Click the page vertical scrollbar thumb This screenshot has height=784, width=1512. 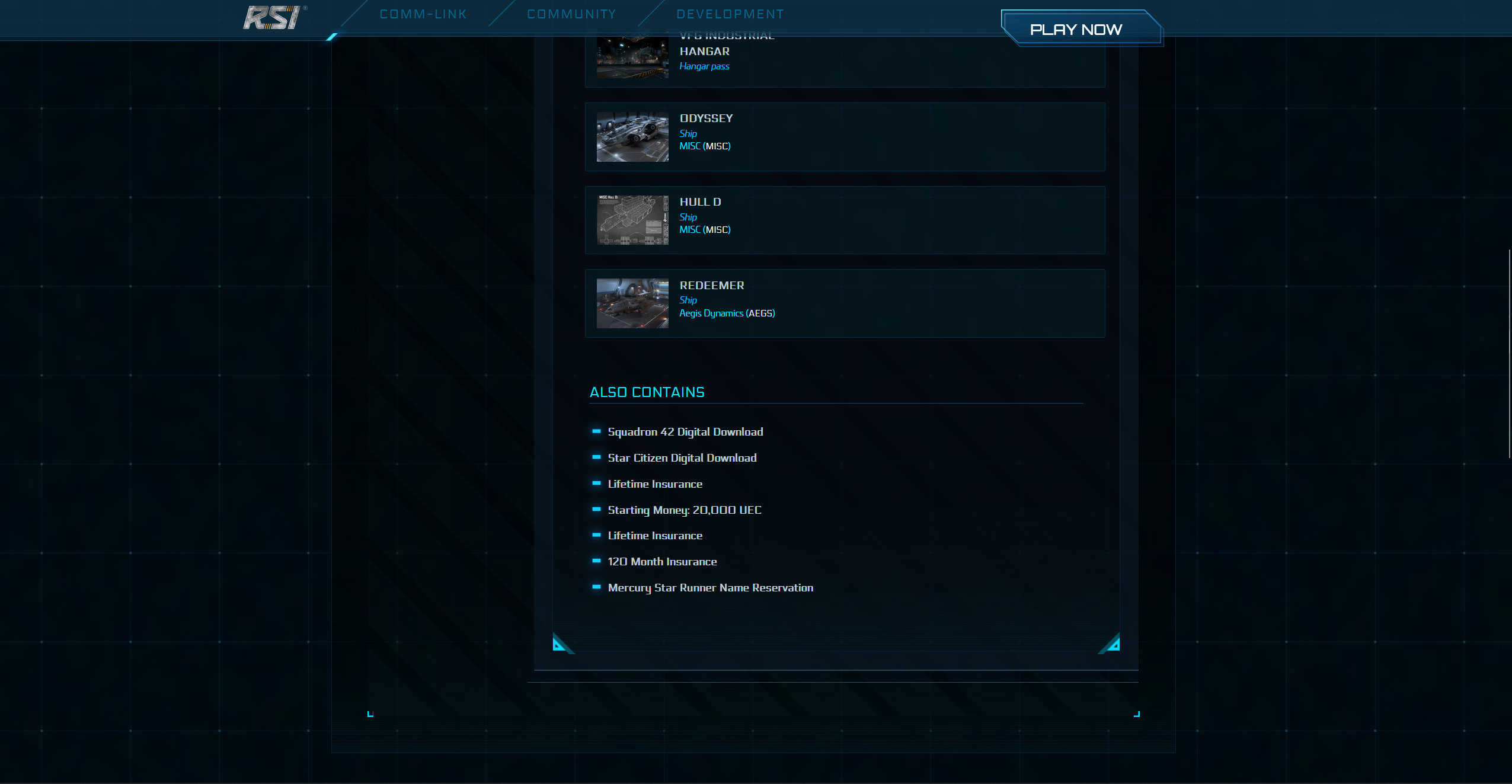pos(1509,354)
